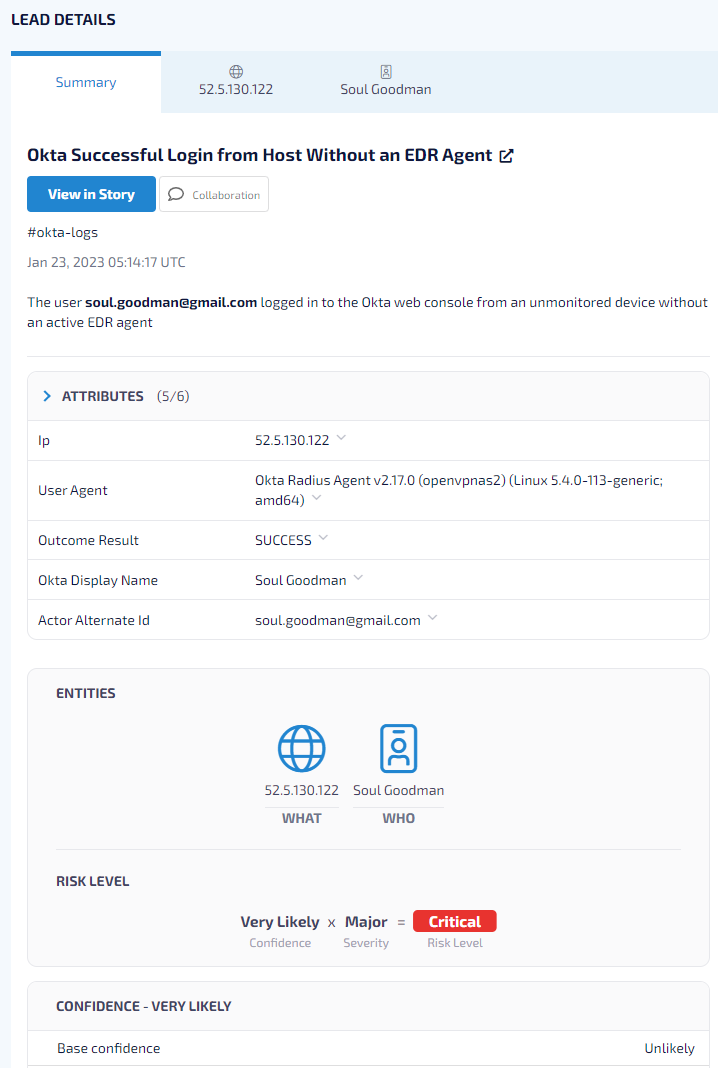Open dropdown next to soul.goodman@gmail.com attribute

(x=433, y=618)
